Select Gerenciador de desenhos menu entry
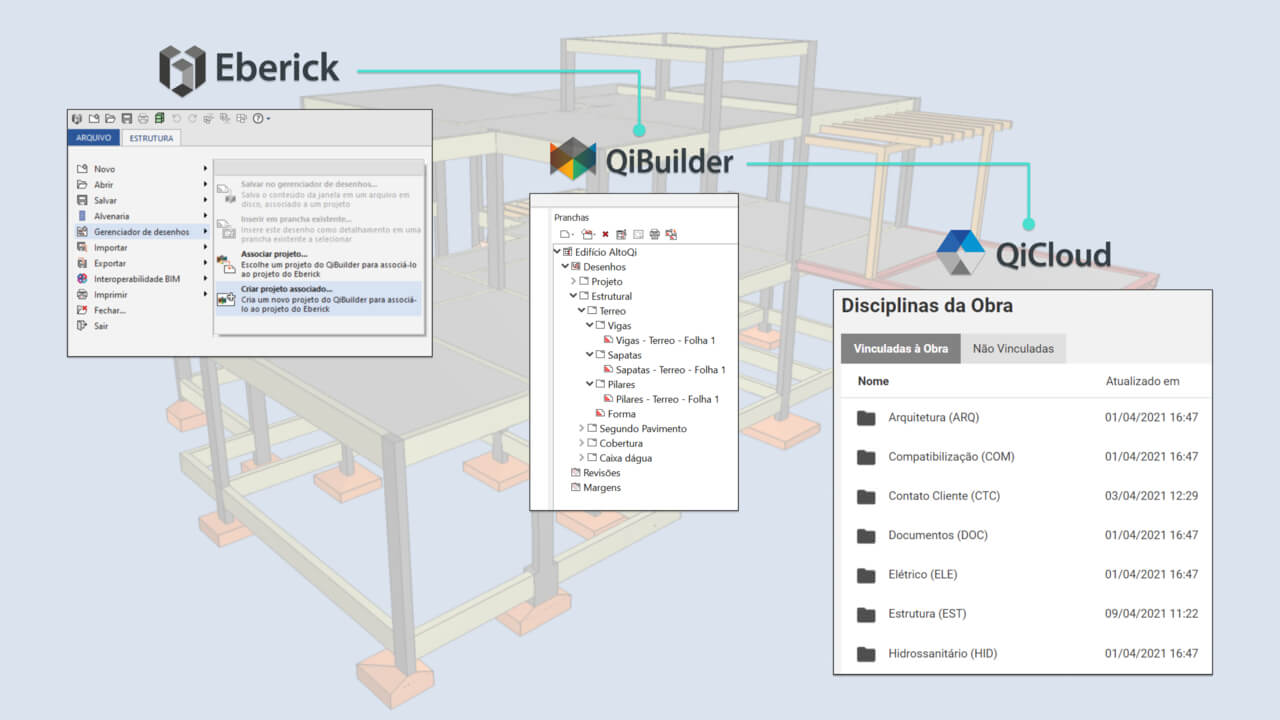The height and width of the screenshot is (720, 1280). pyautogui.click(x=144, y=232)
